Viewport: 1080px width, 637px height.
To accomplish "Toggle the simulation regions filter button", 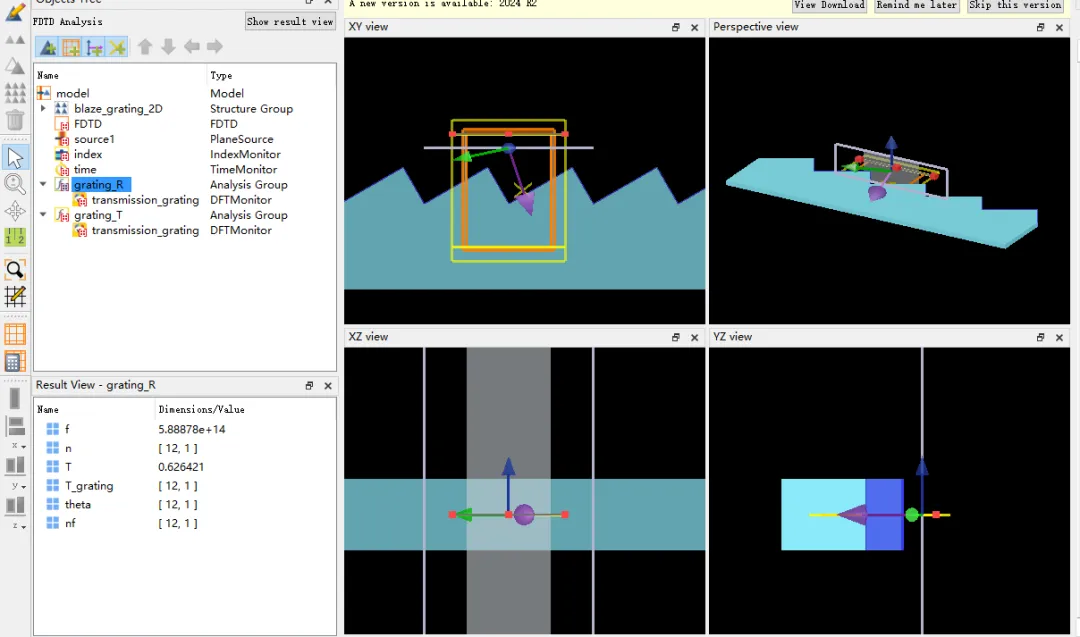I will click(x=71, y=47).
